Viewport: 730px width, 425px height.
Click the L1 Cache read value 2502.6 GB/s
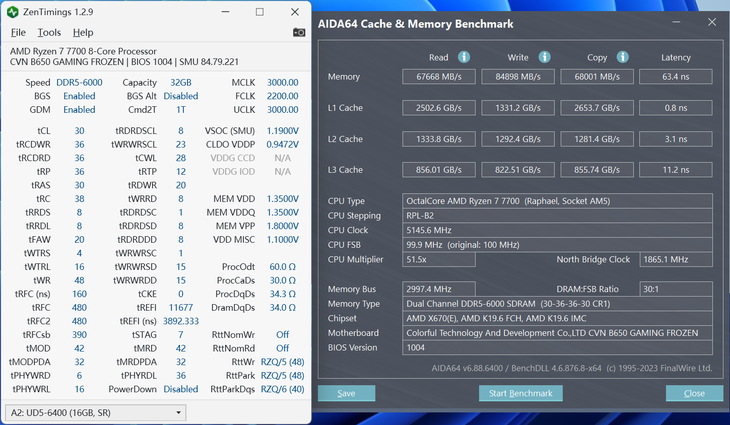439,108
